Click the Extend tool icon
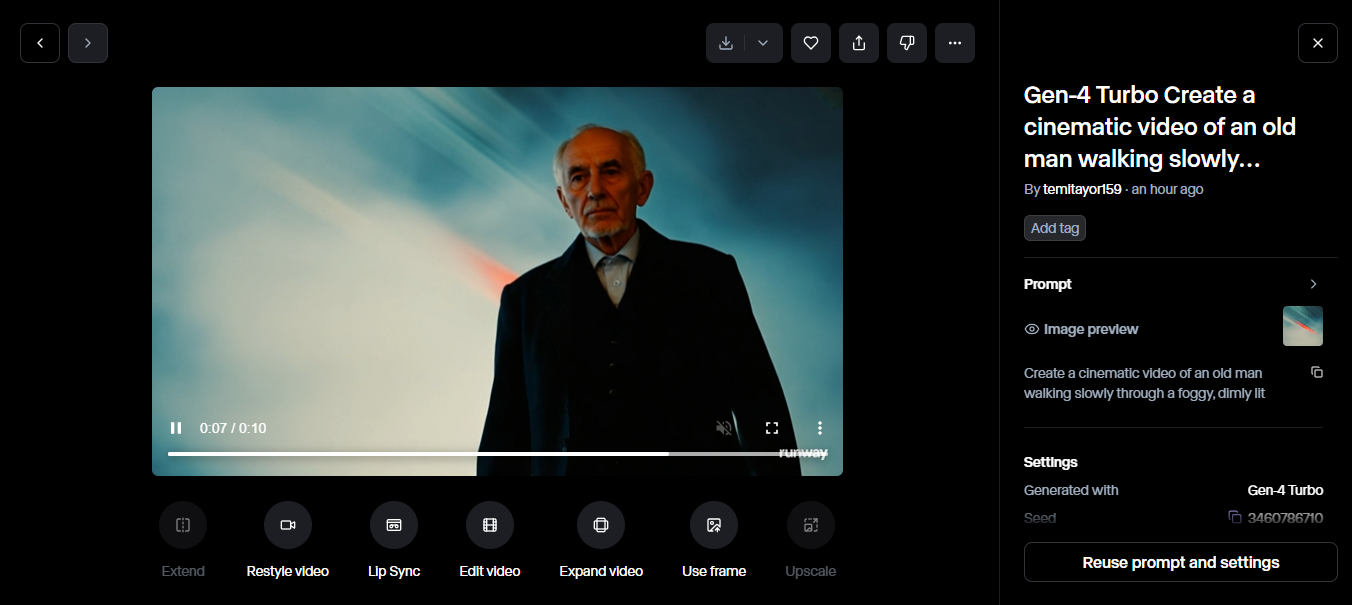1352x605 pixels. click(x=183, y=525)
